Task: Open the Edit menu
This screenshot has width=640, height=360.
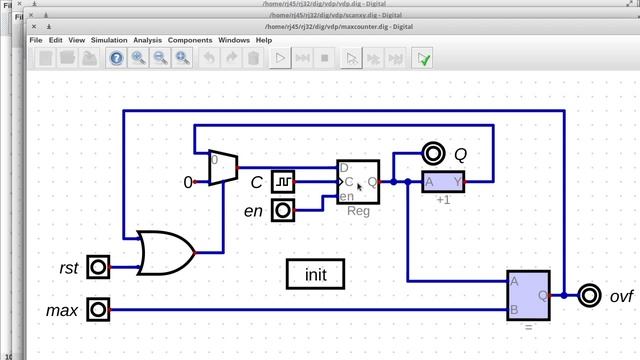Action: [x=56, y=40]
